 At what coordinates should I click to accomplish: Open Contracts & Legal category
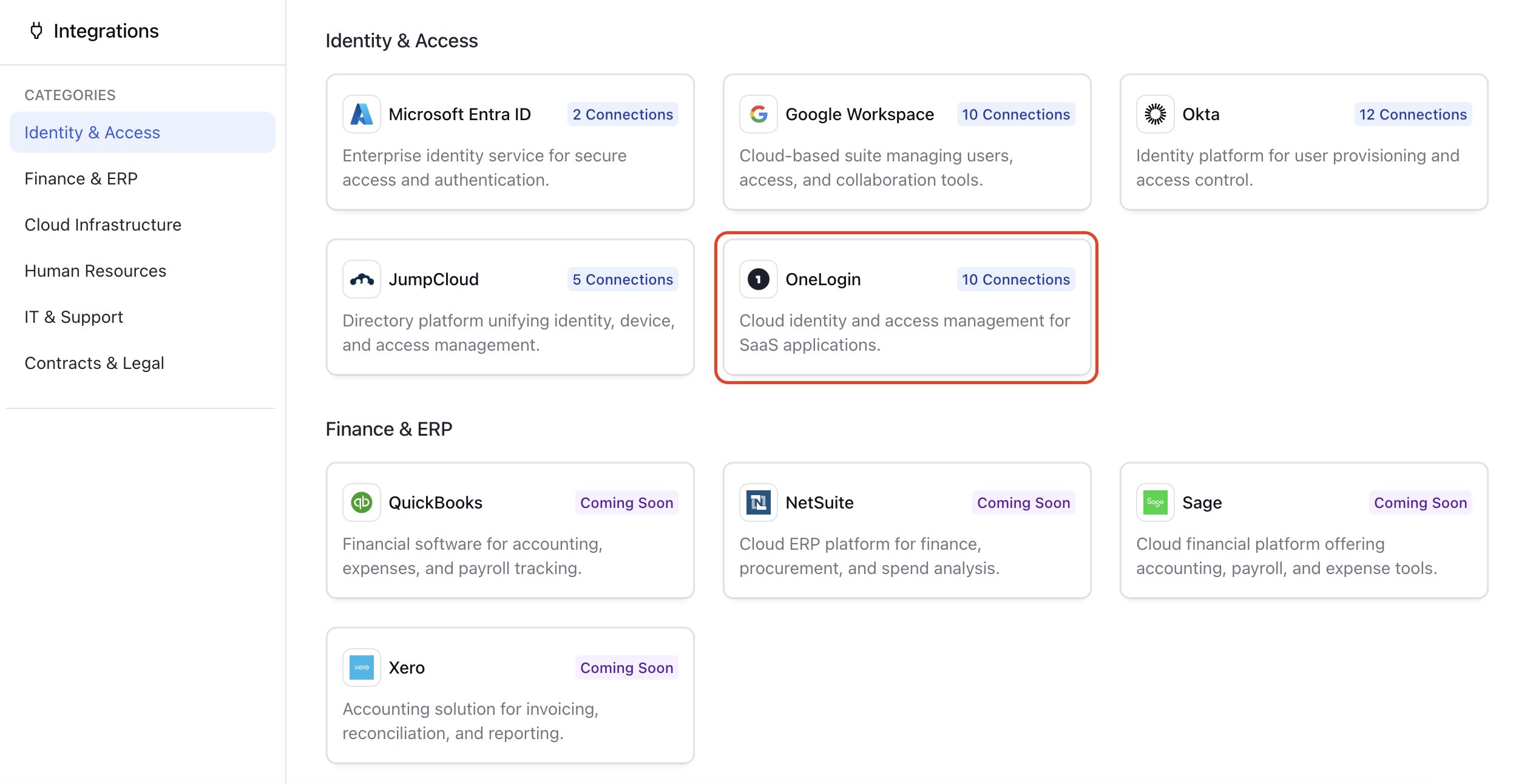pos(143,363)
